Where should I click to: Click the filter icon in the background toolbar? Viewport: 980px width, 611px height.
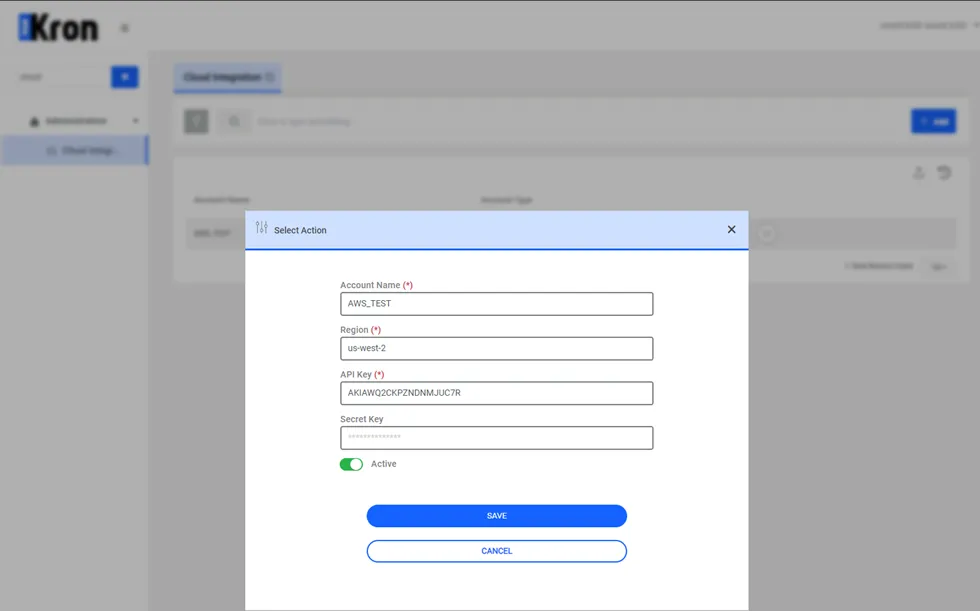[x=196, y=121]
